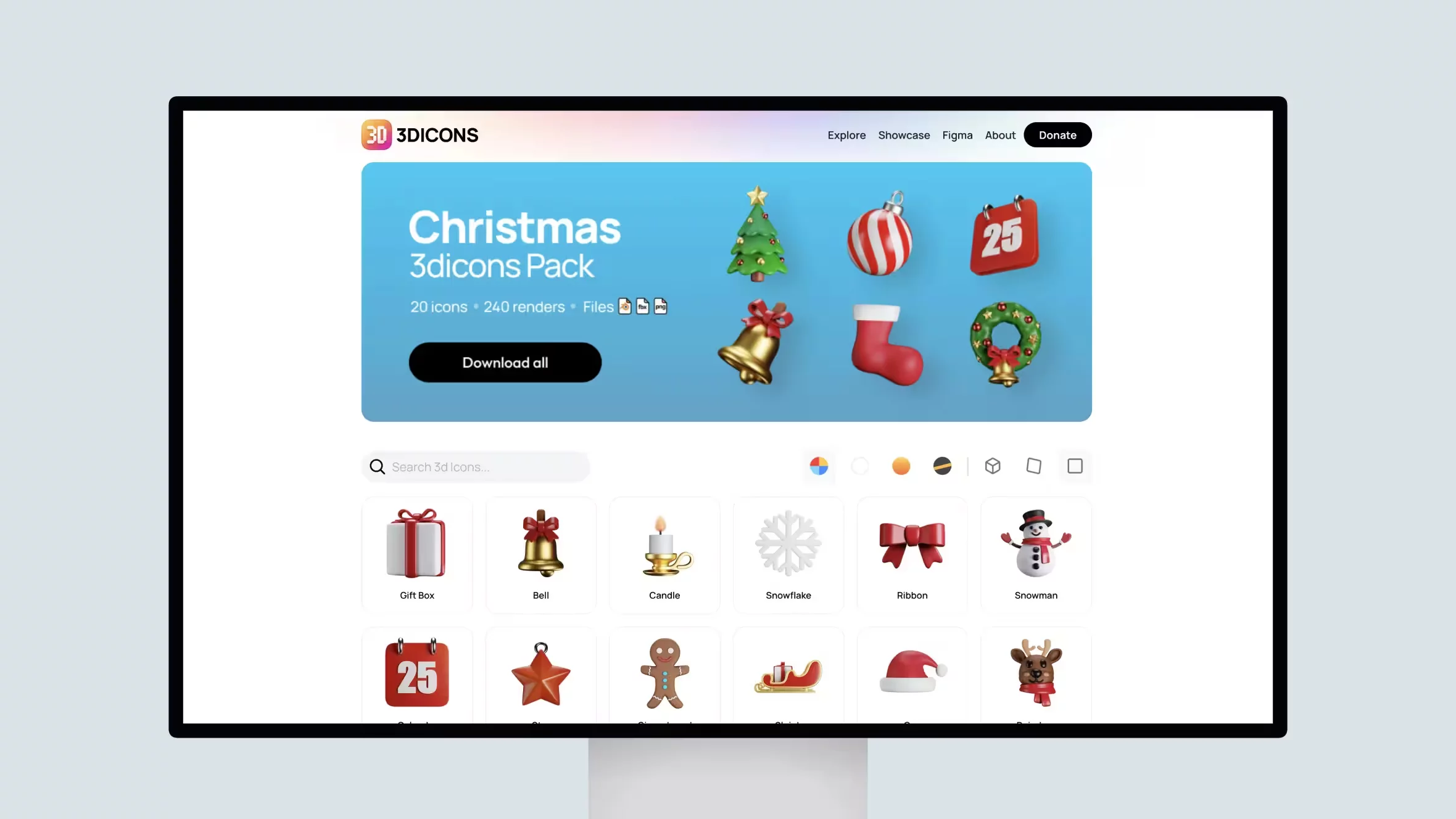Select the large grid view layout

[1075, 466]
